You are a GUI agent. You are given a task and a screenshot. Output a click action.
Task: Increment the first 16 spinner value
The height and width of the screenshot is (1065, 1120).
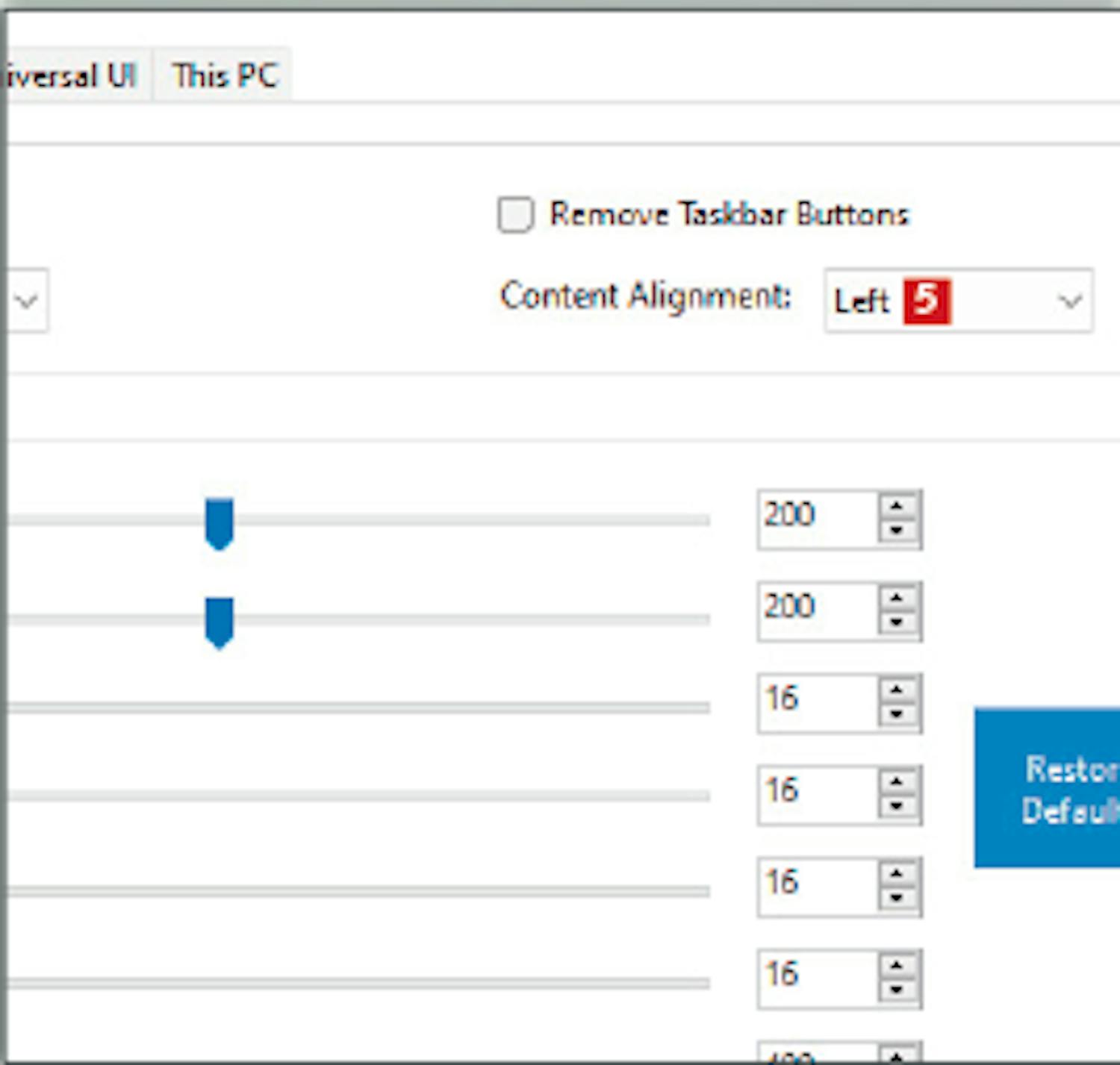[x=897, y=690]
